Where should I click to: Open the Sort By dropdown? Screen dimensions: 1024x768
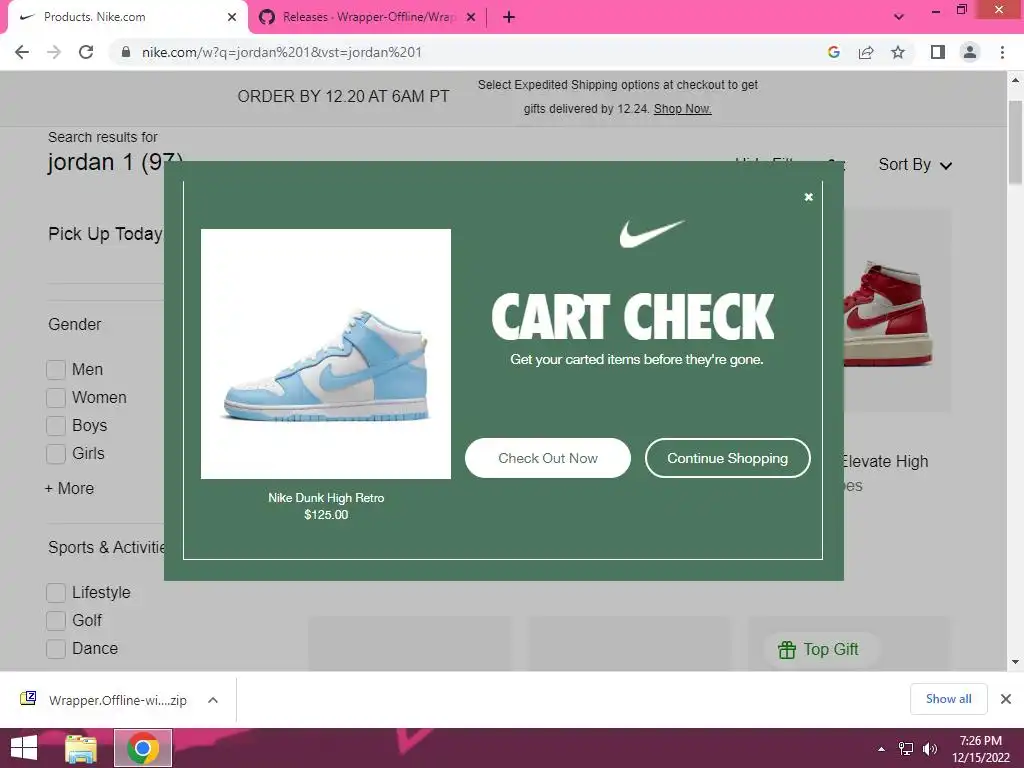click(x=915, y=165)
